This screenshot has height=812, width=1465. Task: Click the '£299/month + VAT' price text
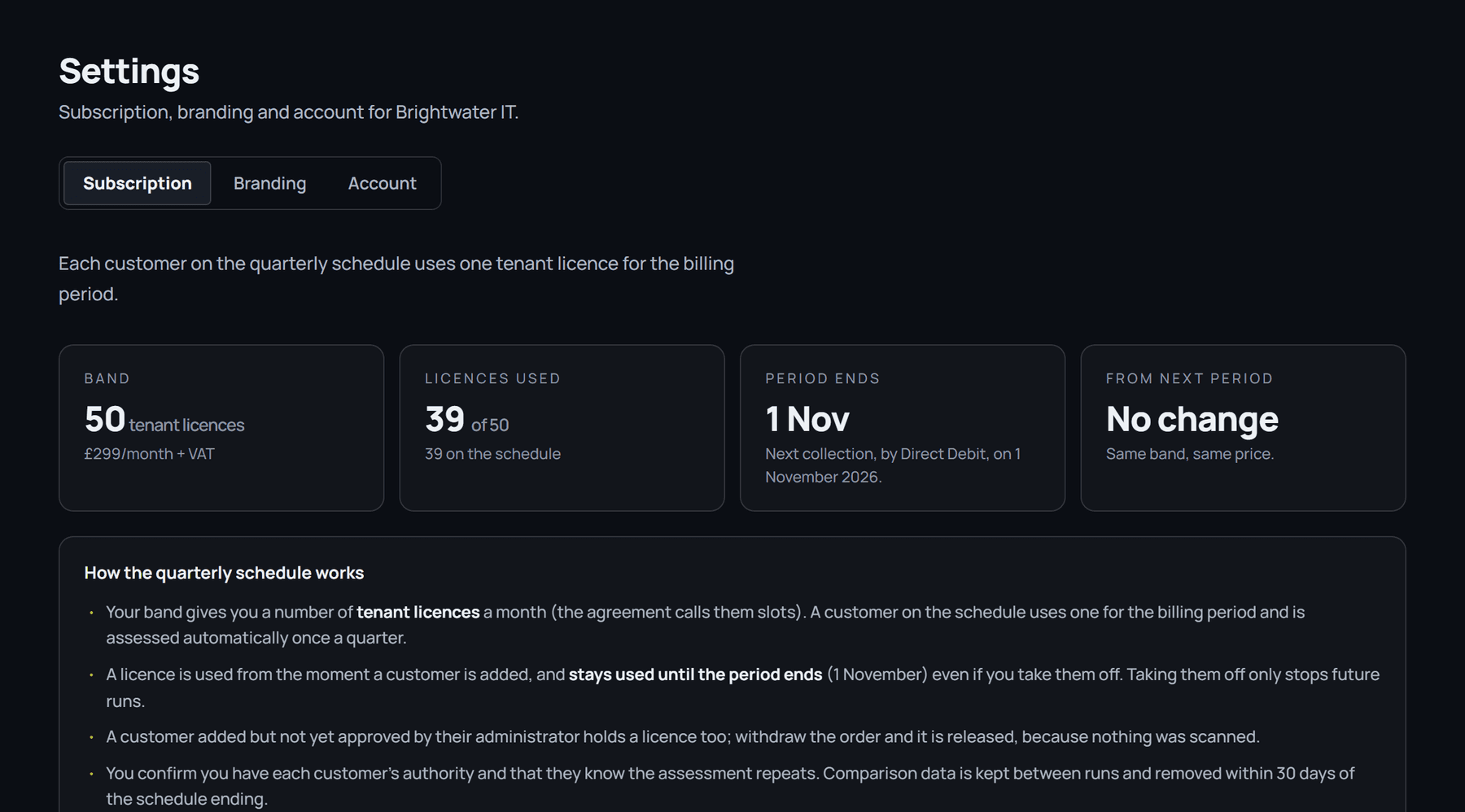click(x=149, y=454)
